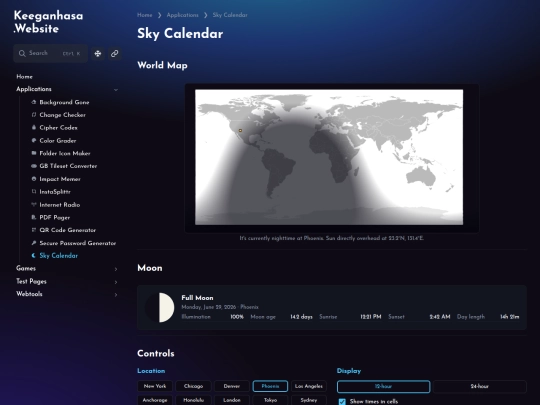
Task: Open the Webtools section label
Action: (29, 294)
